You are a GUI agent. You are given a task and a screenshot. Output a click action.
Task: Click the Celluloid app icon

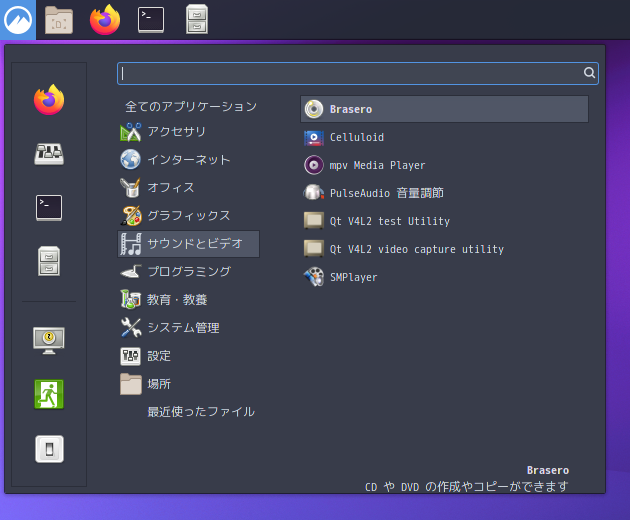(x=313, y=137)
